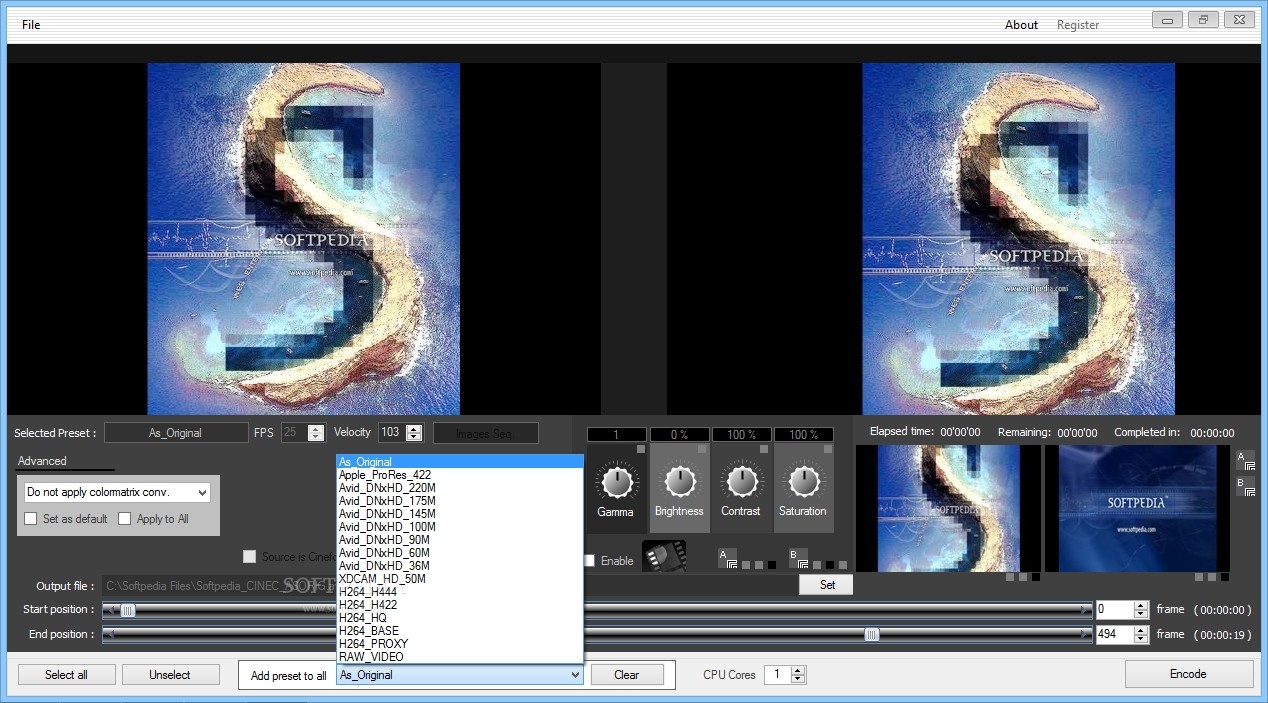Screen dimensions: 1268x703
Task: Click the Clear button
Action: point(627,675)
